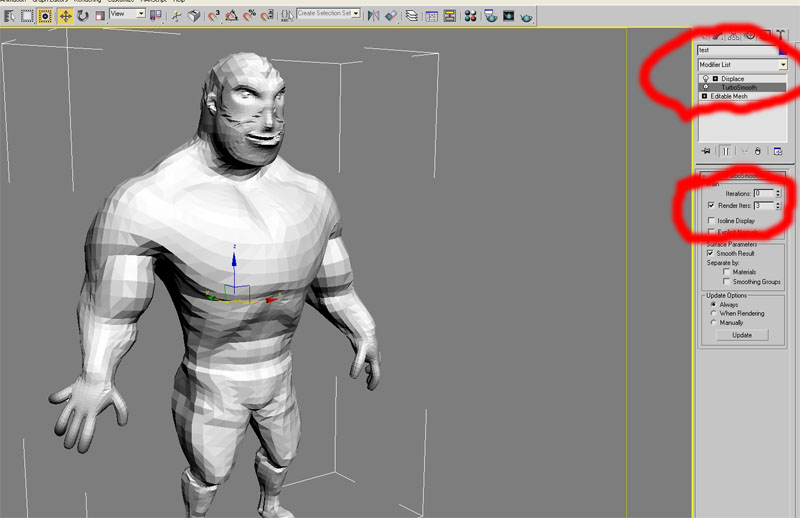Activate the Rotate tool
The width and height of the screenshot is (800, 518).
[x=81, y=15]
